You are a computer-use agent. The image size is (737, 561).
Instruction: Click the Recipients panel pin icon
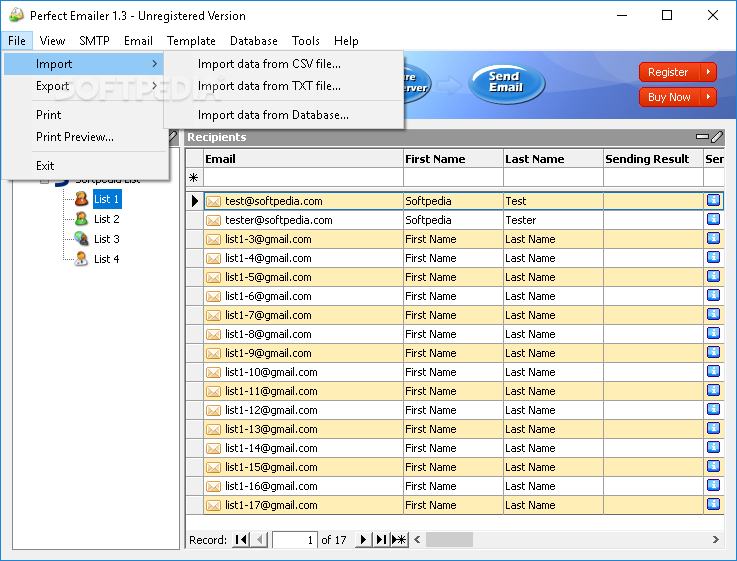click(x=717, y=137)
